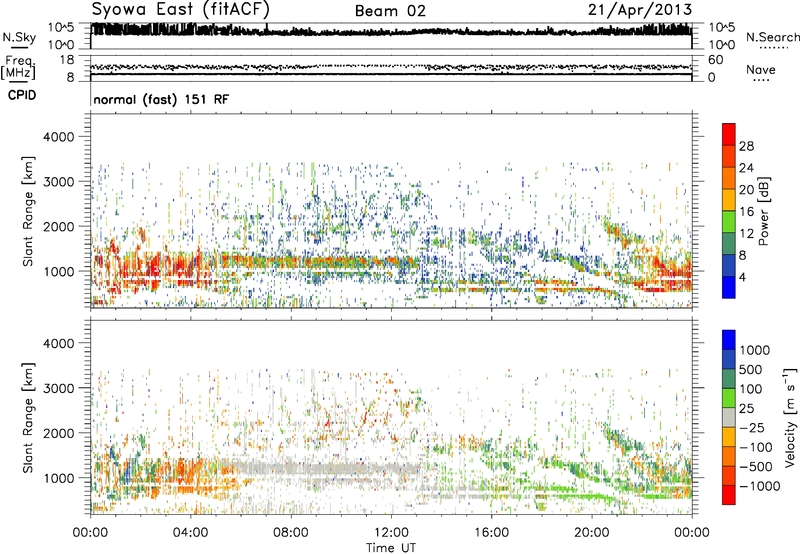Click Nave axis value '60'
The width and height of the screenshot is (800, 554).
pos(715,60)
